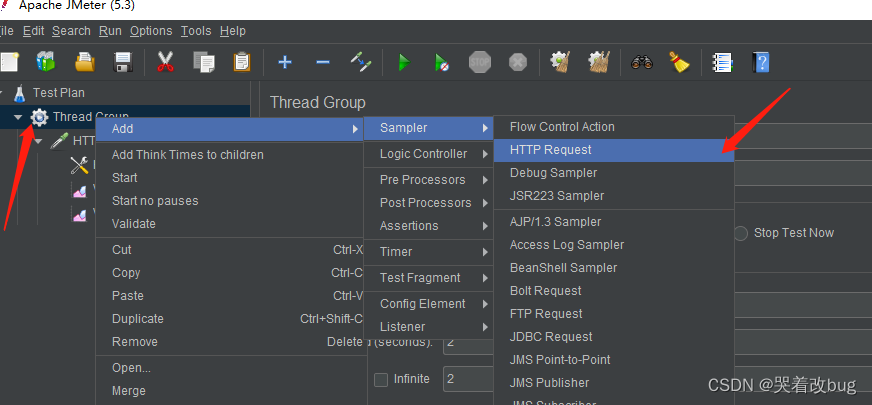Click the Open folder toolbar icon
This screenshot has height=405, width=872.
coord(85,62)
